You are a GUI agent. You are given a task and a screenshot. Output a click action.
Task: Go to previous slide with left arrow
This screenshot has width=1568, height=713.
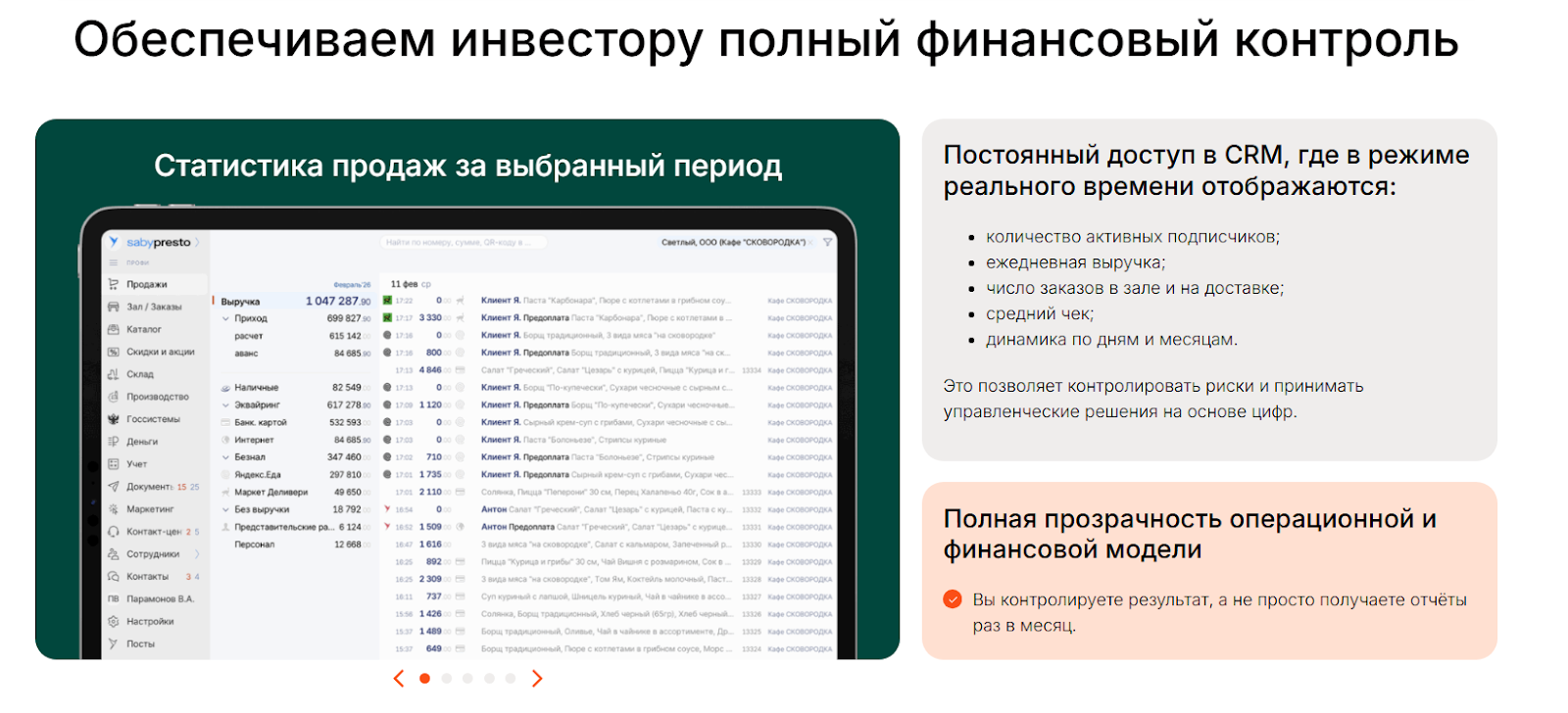[x=398, y=679]
